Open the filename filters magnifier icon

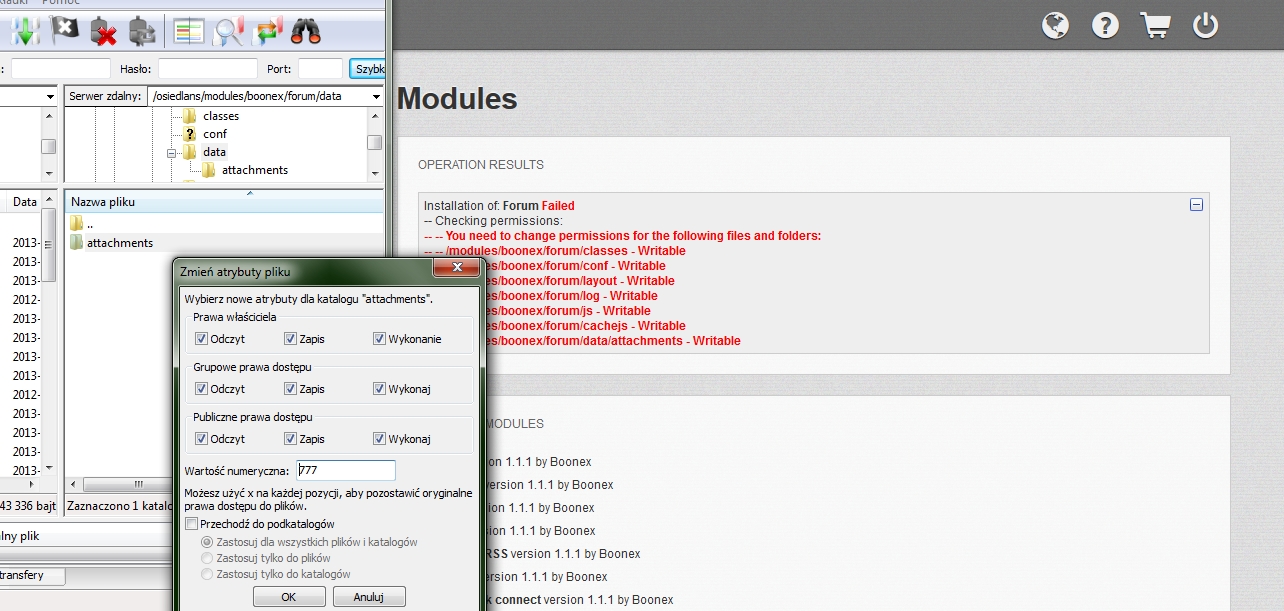click(x=229, y=31)
